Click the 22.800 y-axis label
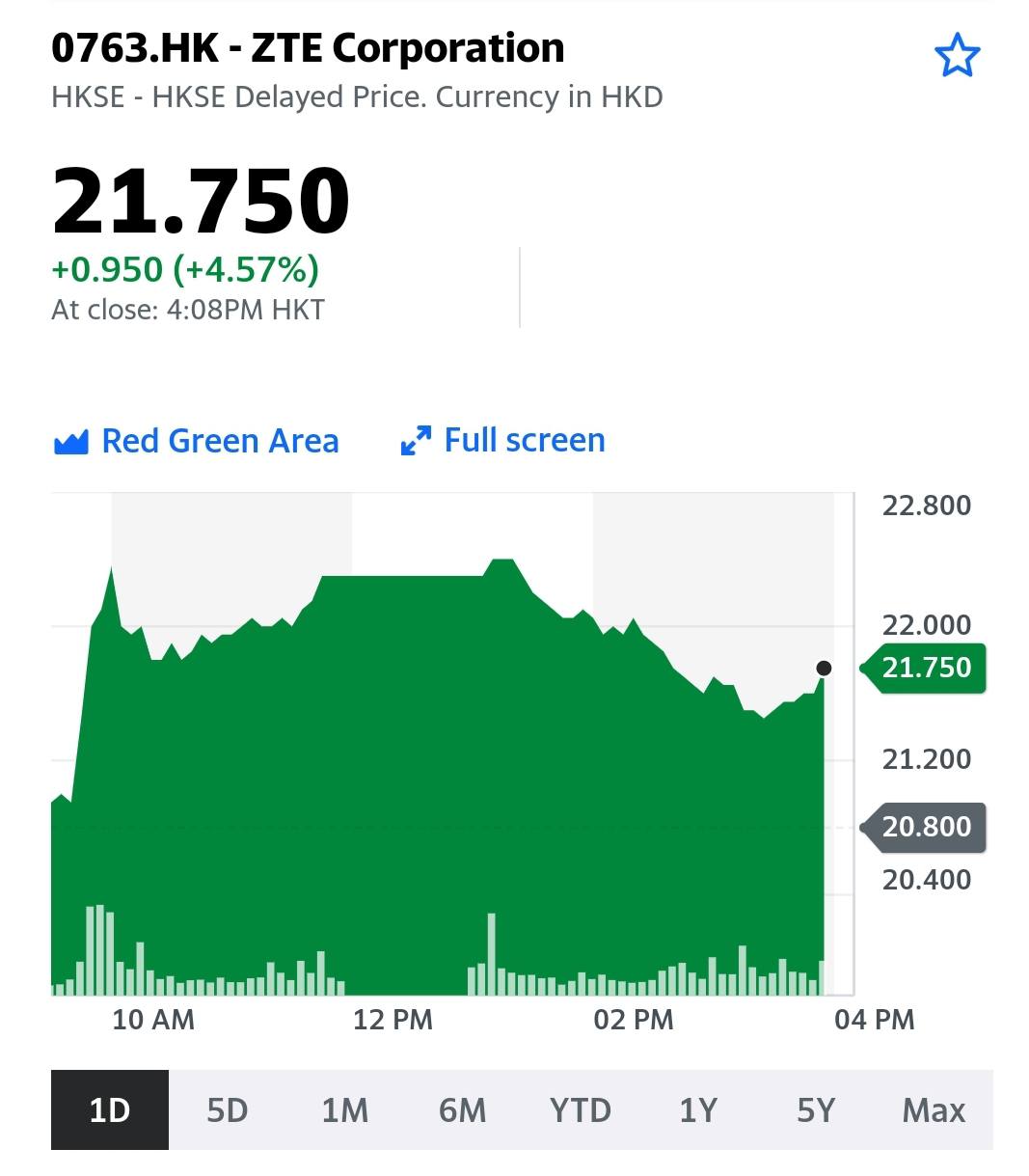Screen dimensions: 1029x1176 click(x=927, y=506)
